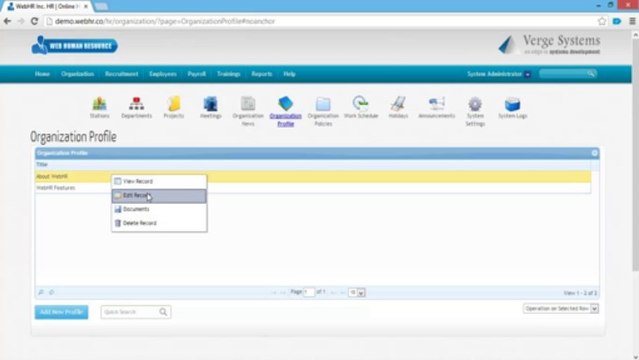Open the rows-per-page dropdown
This screenshot has width=639, height=360.
pos(357,292)
